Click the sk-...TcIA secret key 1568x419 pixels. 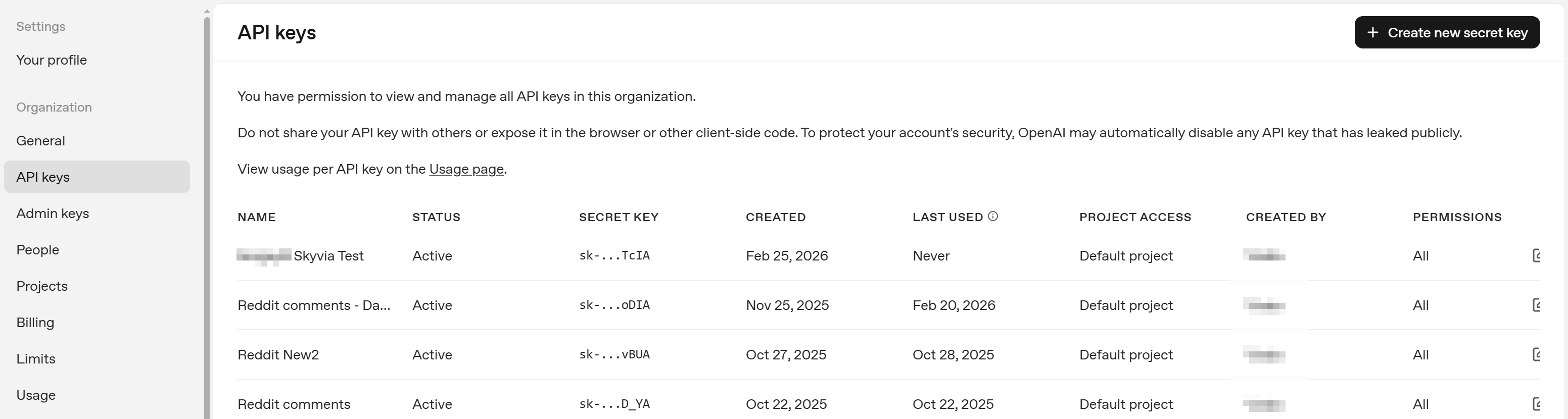(x=614, y=256)
